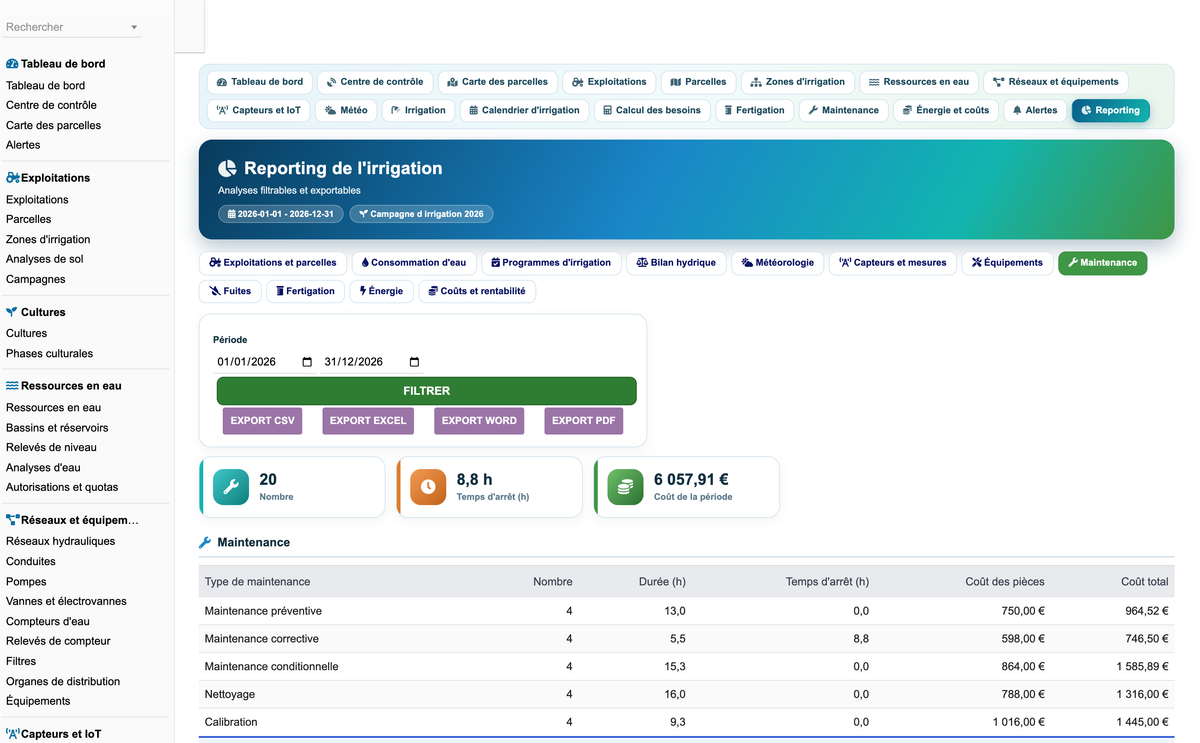Select the green Maintenance report tab
Image resolution: width=1200 pixels, height=743 pixels.
pyautogui.click(x=1102, y=263)
